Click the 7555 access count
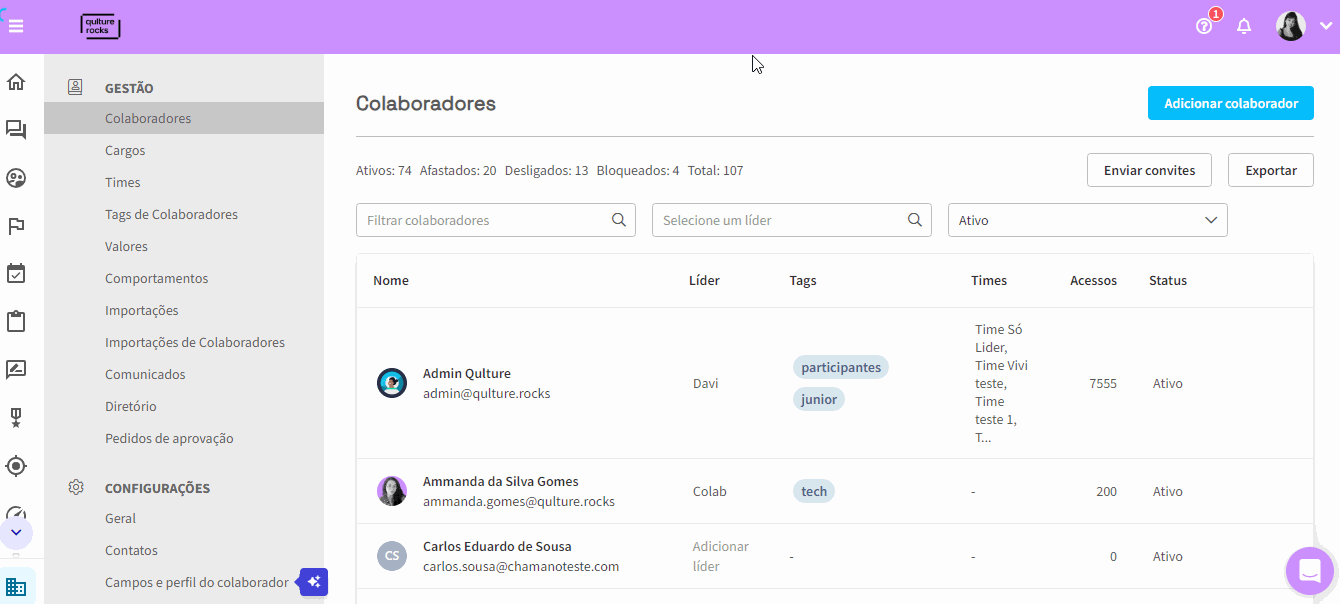 (x=1103, y=383)
